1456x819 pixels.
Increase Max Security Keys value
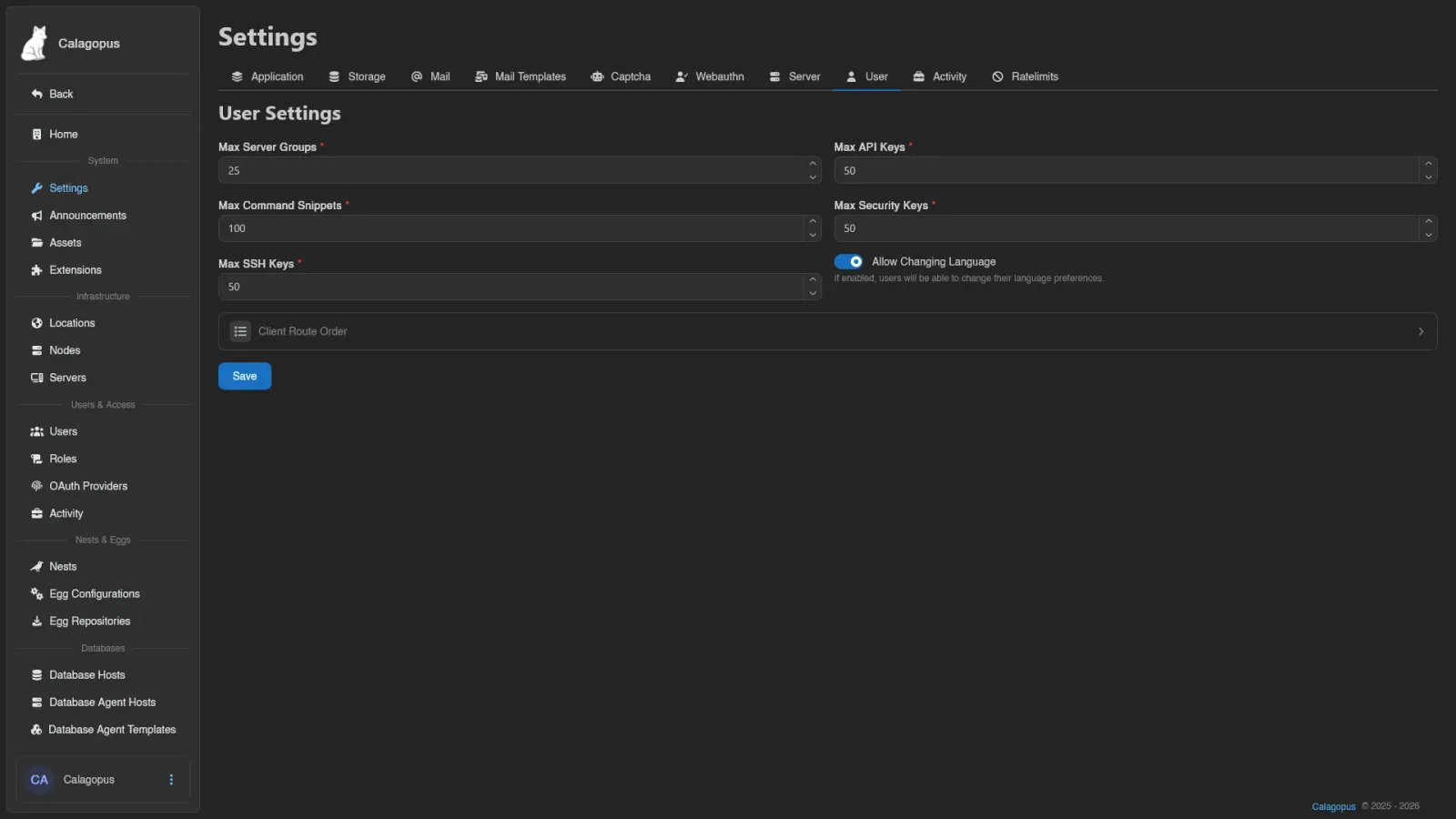coord(1429,221)
